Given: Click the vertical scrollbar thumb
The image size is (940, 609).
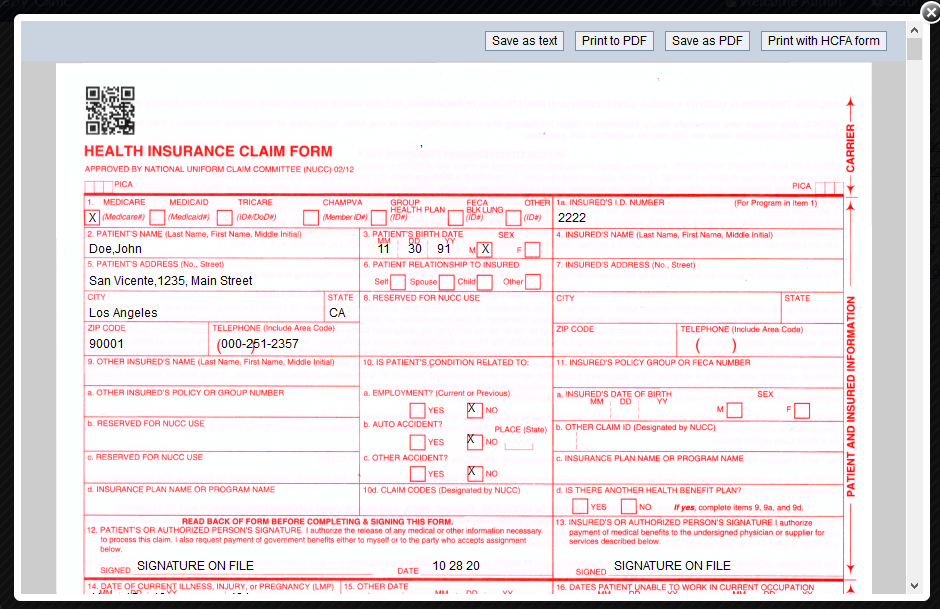Looking at the screenshot, I should (x=914, y=49).
